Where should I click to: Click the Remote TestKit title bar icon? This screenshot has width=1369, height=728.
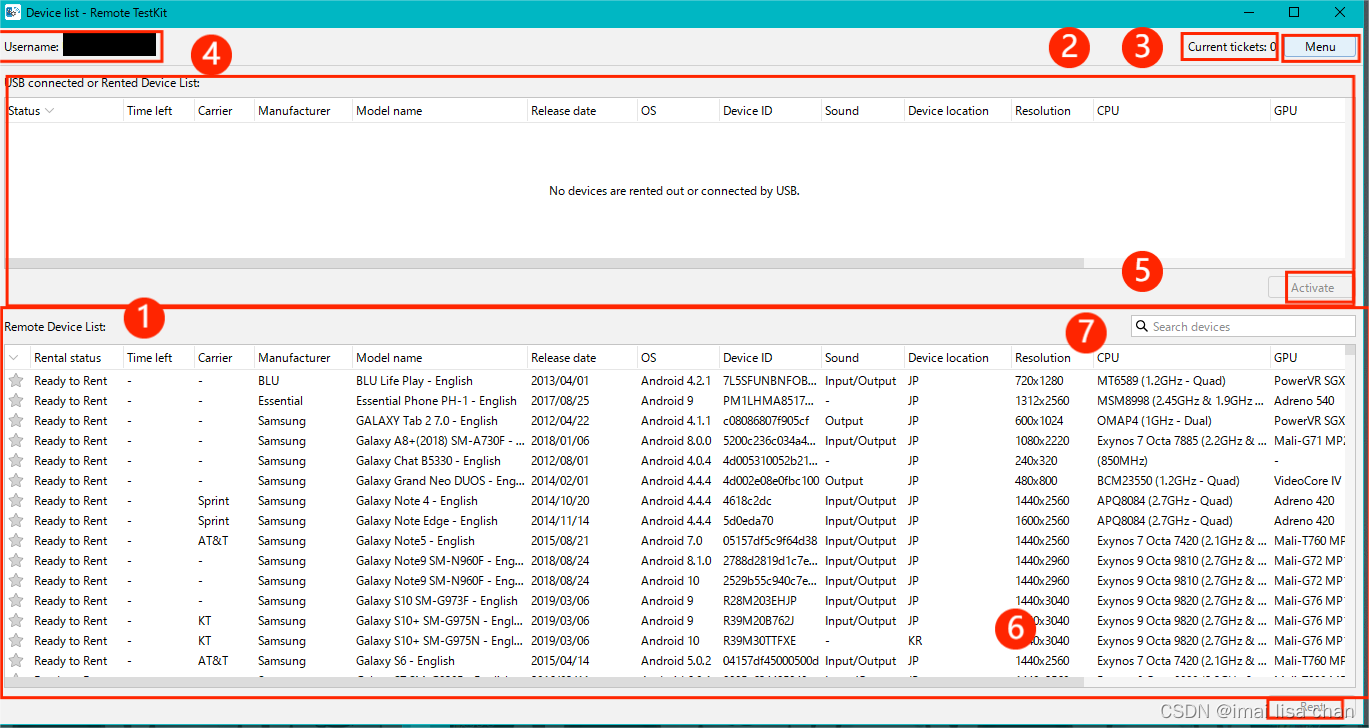pyautogui.click(x=13, y=12)
